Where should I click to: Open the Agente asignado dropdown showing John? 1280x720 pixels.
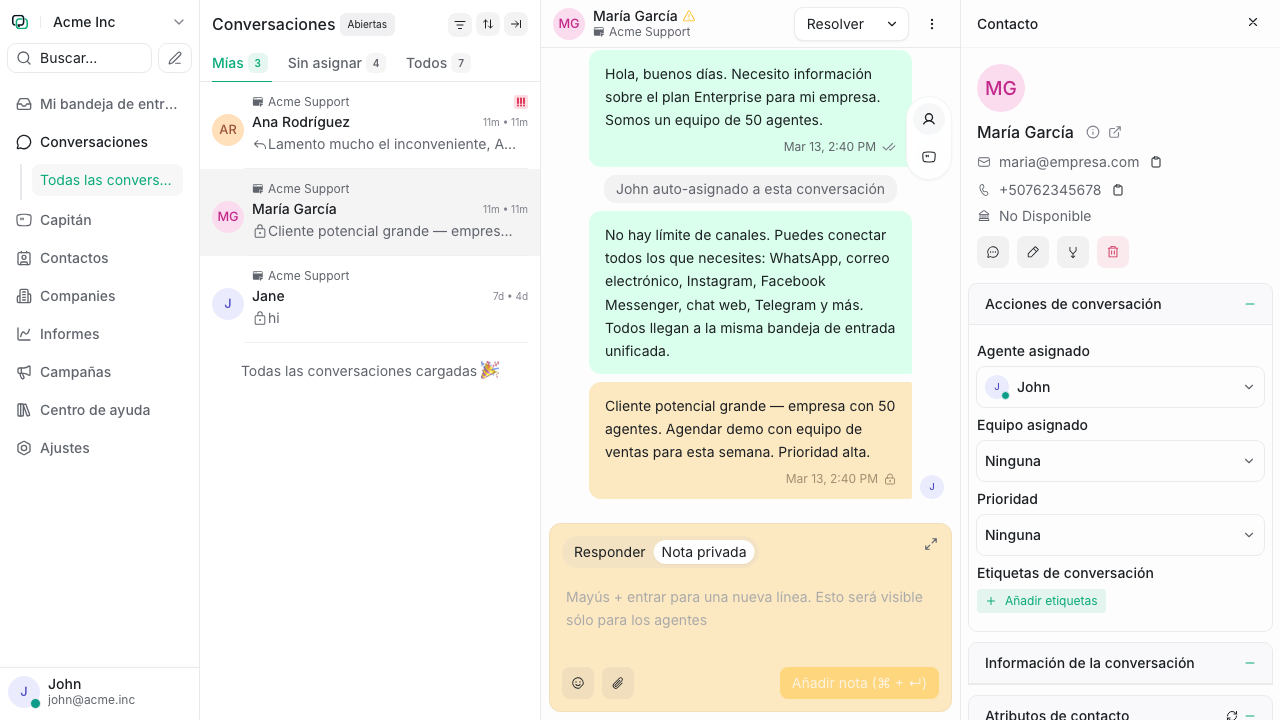tap(1120, 387)
